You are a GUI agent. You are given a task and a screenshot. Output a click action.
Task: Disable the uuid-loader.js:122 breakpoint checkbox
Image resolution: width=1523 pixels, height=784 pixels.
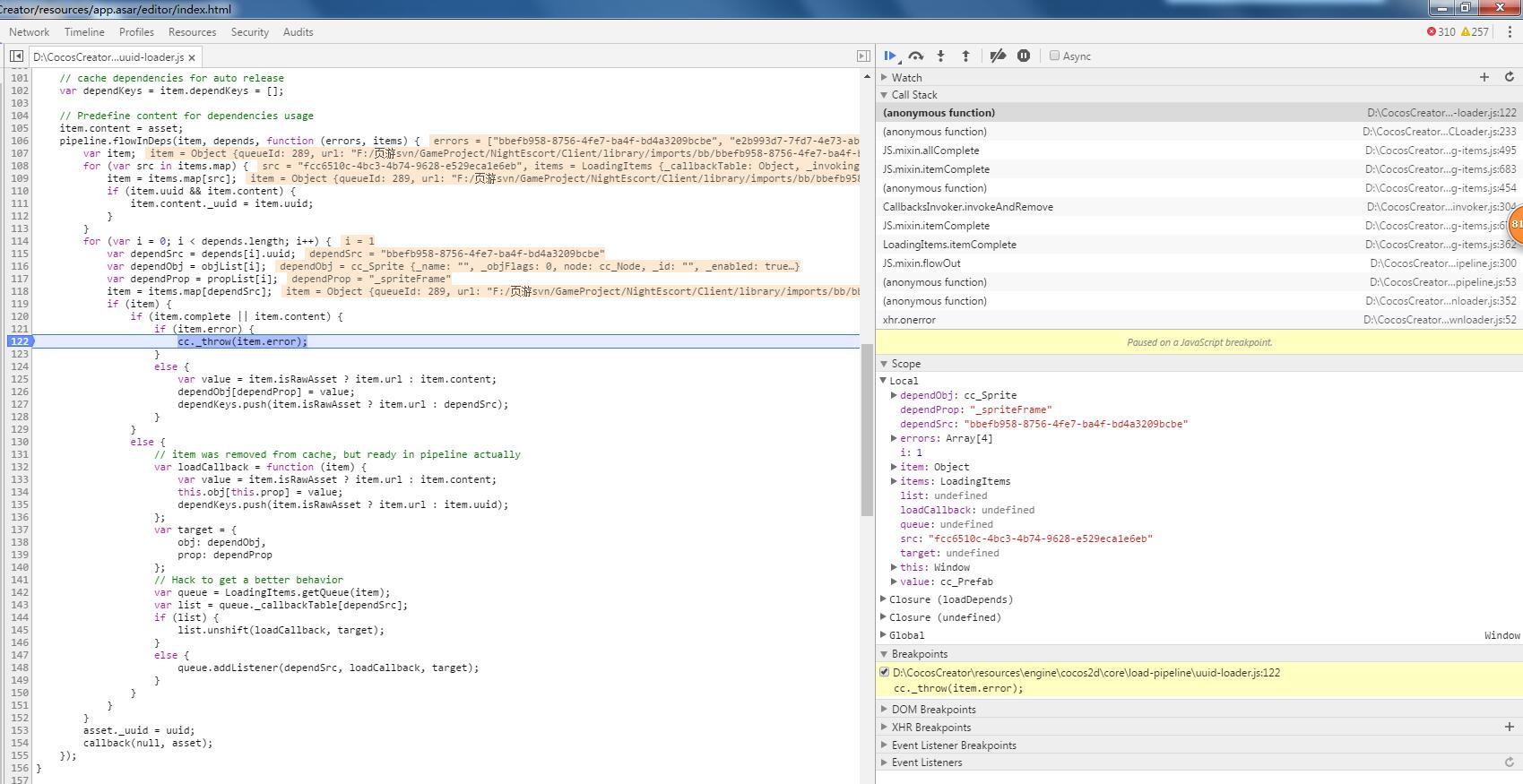tap(885, 672)
